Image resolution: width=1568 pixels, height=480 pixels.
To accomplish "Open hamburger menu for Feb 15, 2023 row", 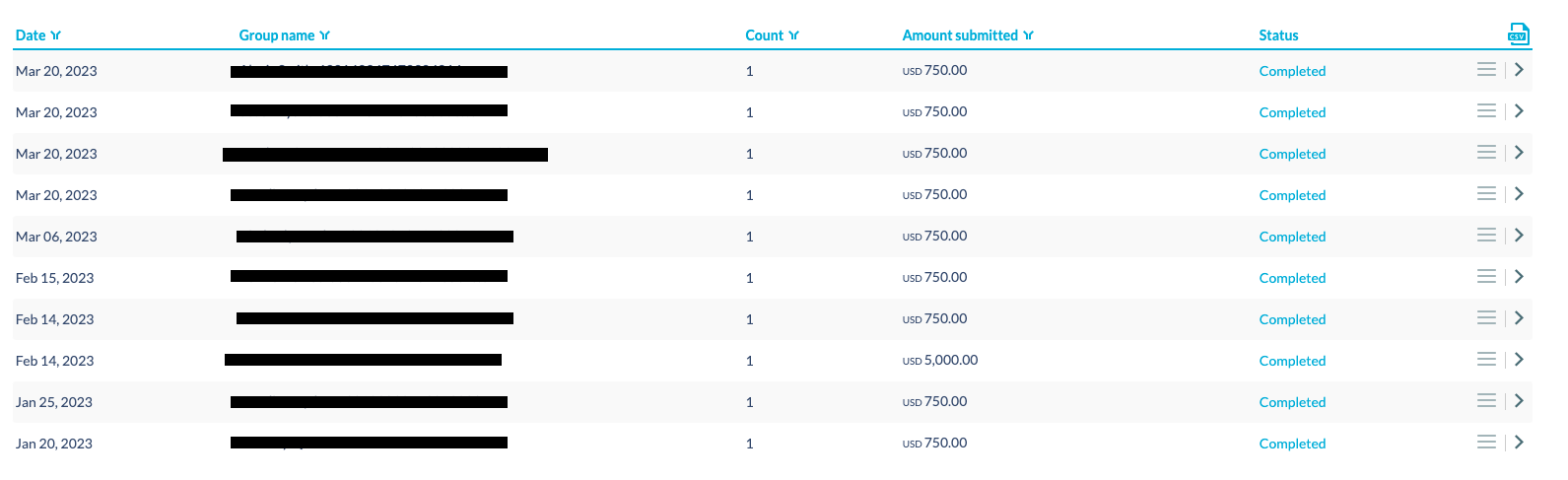I will (1486, 277).
